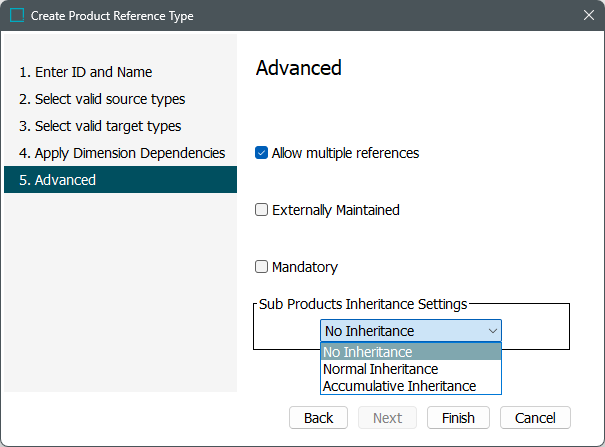
Task: Select step 5 Advanced
Action: (x=120, y=180)
